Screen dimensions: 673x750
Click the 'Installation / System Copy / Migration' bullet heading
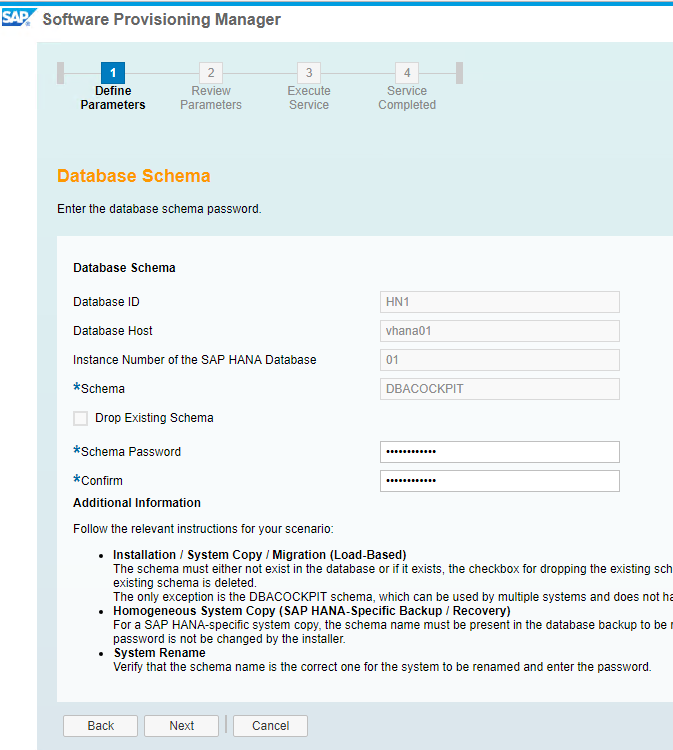pos(260,555)
